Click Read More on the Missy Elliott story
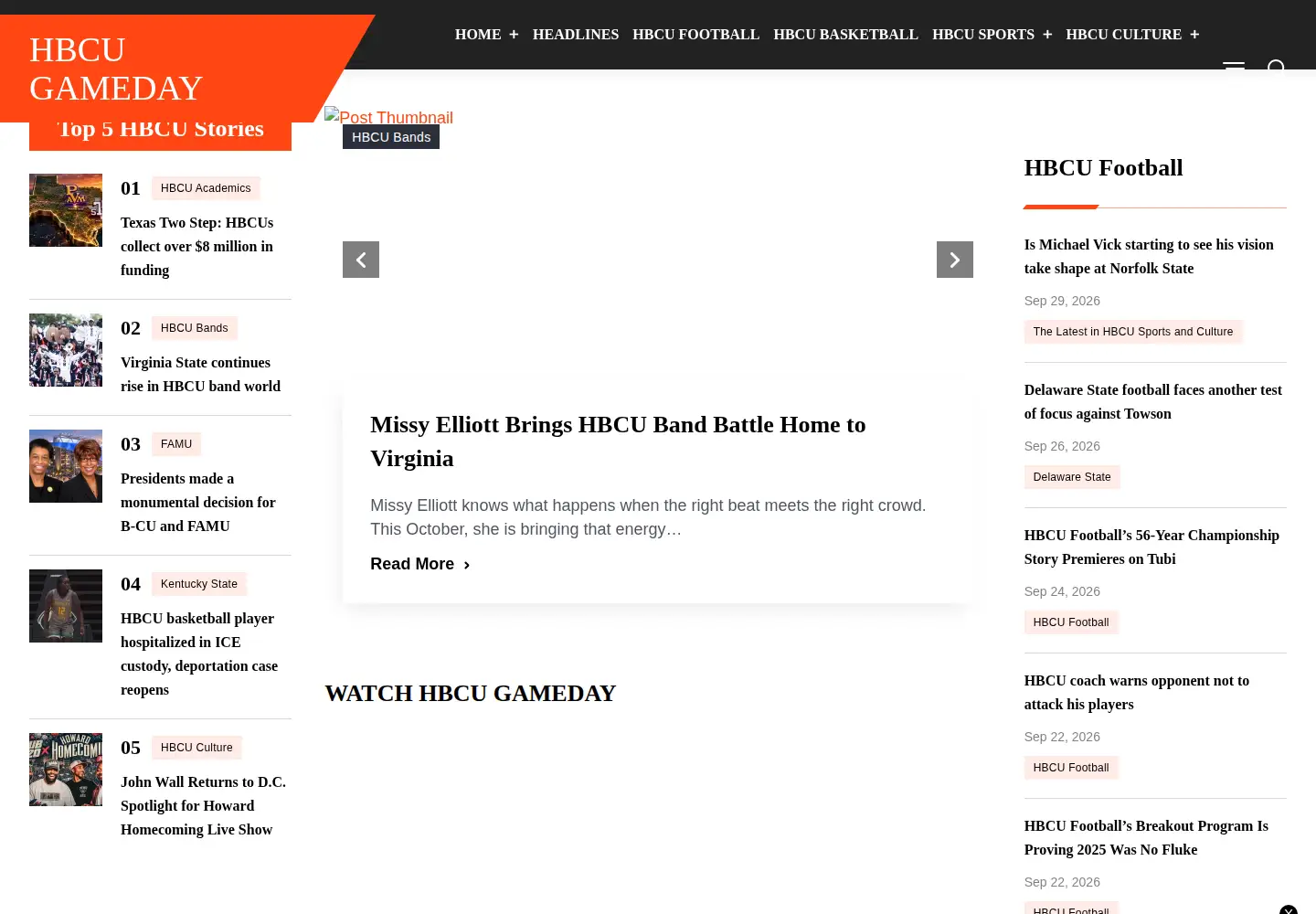The height and width of the screenshot is (914, 1316). tap(420, 564)
